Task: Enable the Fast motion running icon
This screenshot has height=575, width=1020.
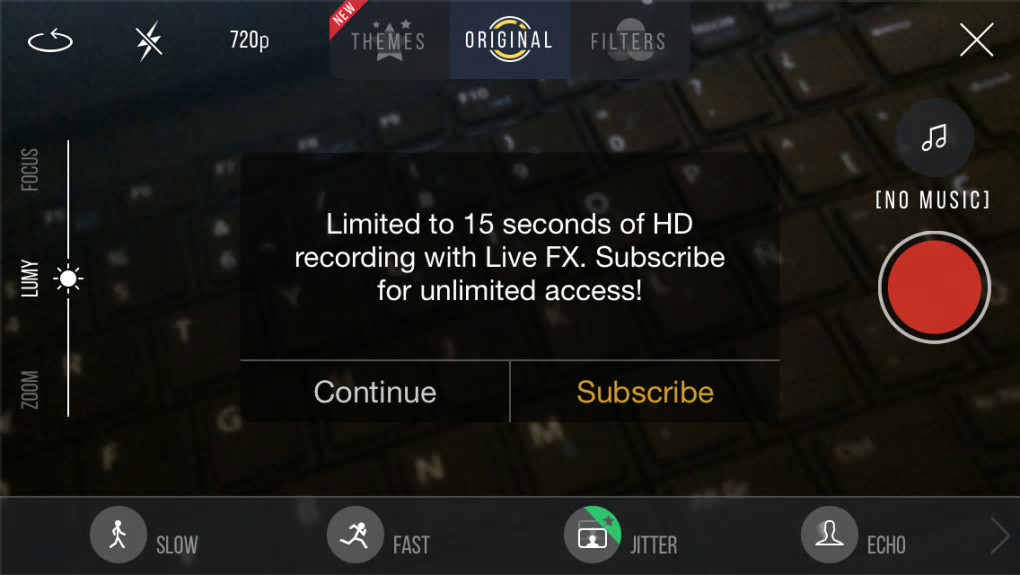Action: (355, 535)
